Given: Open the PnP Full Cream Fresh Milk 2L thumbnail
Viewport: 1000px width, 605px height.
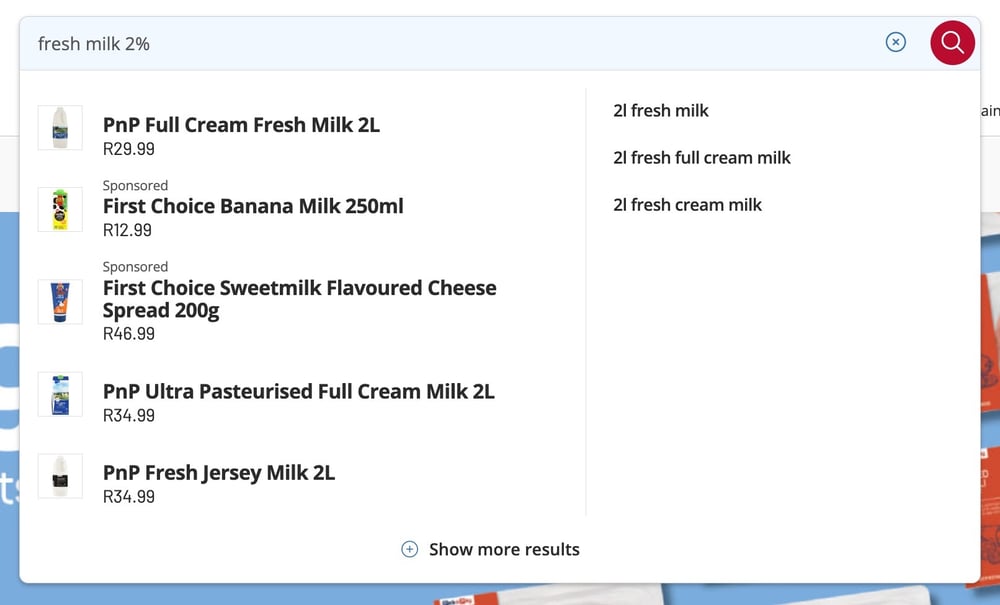Looking at the screenshot, I should [60, 128].
